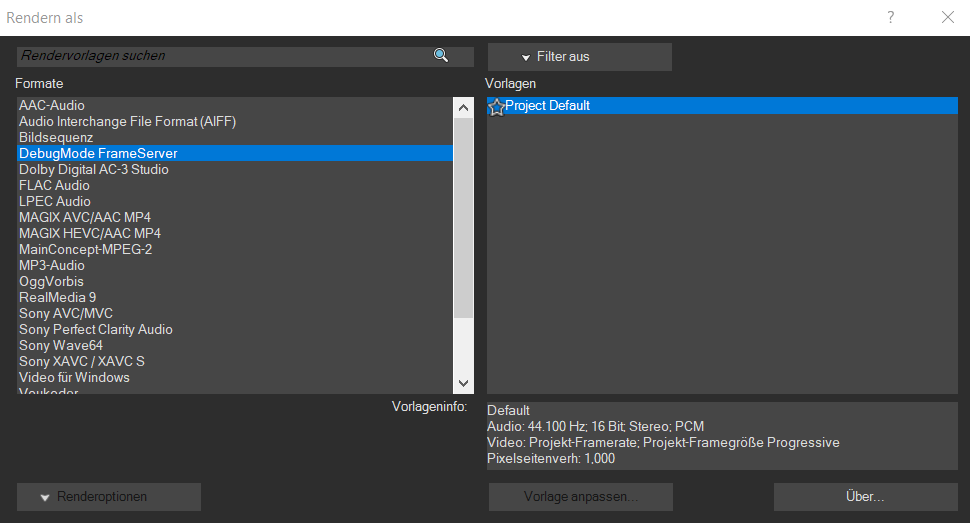
Task: Expand the Filter aus dropdown
Action: coord(579,57)
